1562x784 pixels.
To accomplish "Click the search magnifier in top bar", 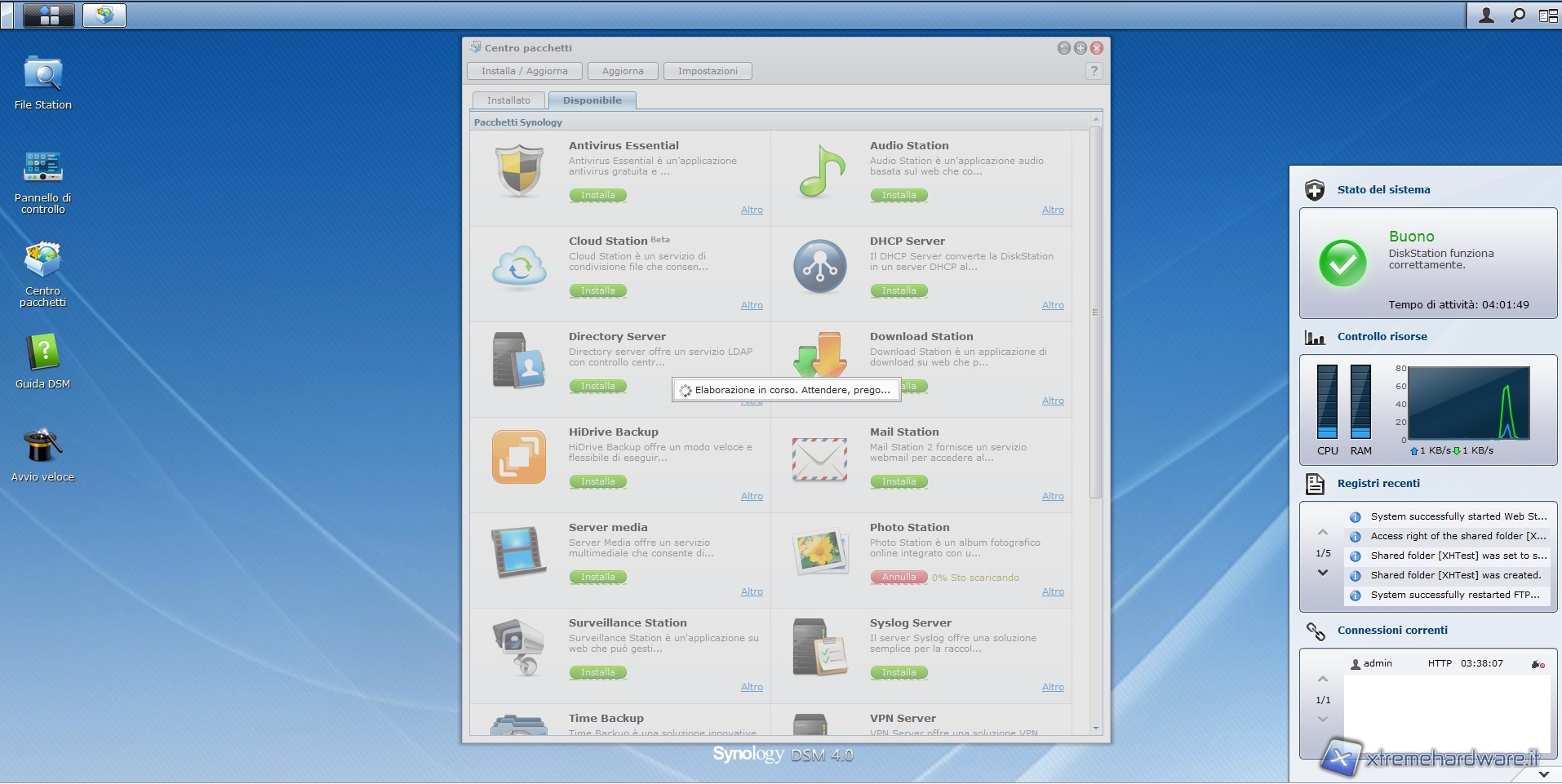I will pyautogui.click(x=1517, y=16).
